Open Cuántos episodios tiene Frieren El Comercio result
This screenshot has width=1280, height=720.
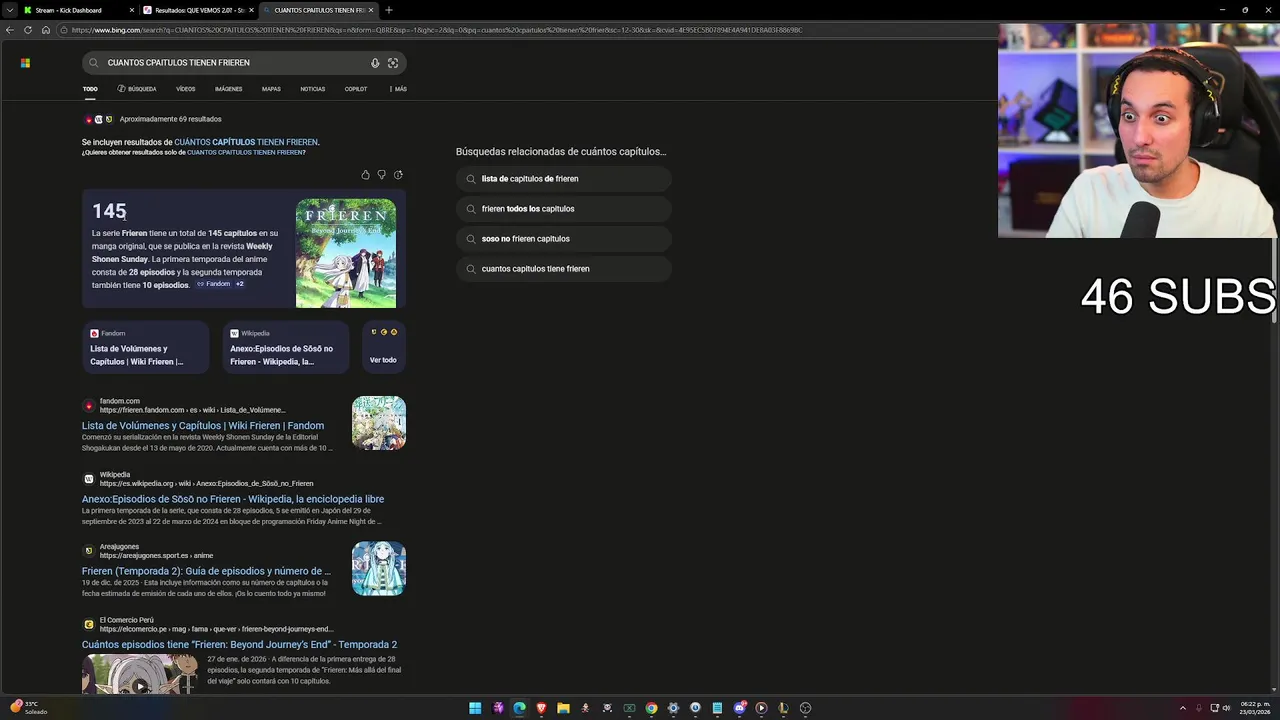[239, 645]
